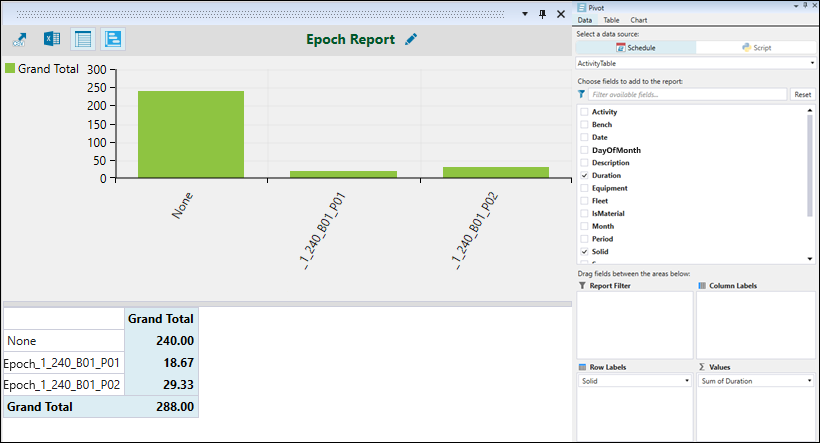Open the ActivityTable data source dropdown
Screen dimensions: 820x443
coord(696,63)
